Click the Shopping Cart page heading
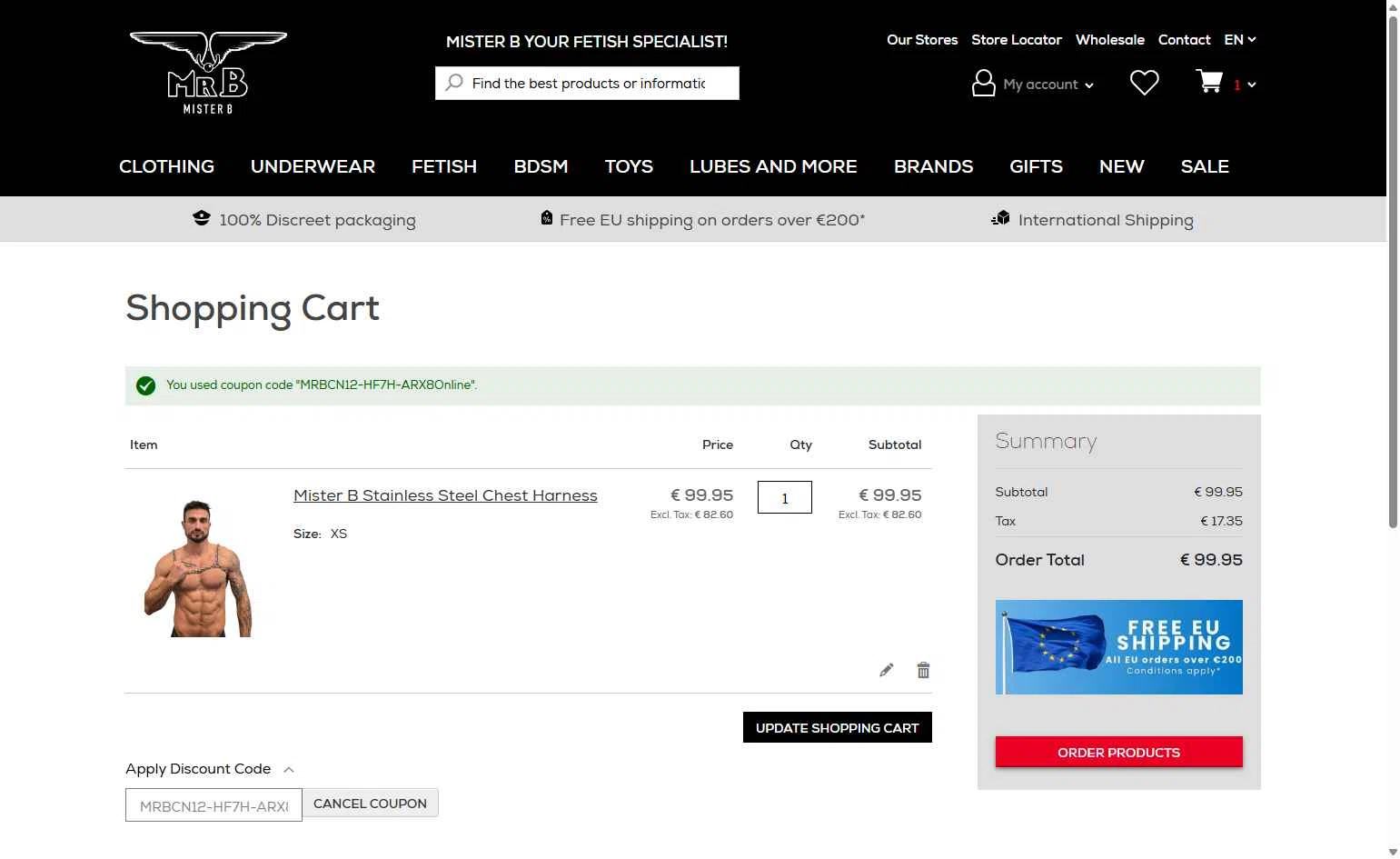 [253, 309]
